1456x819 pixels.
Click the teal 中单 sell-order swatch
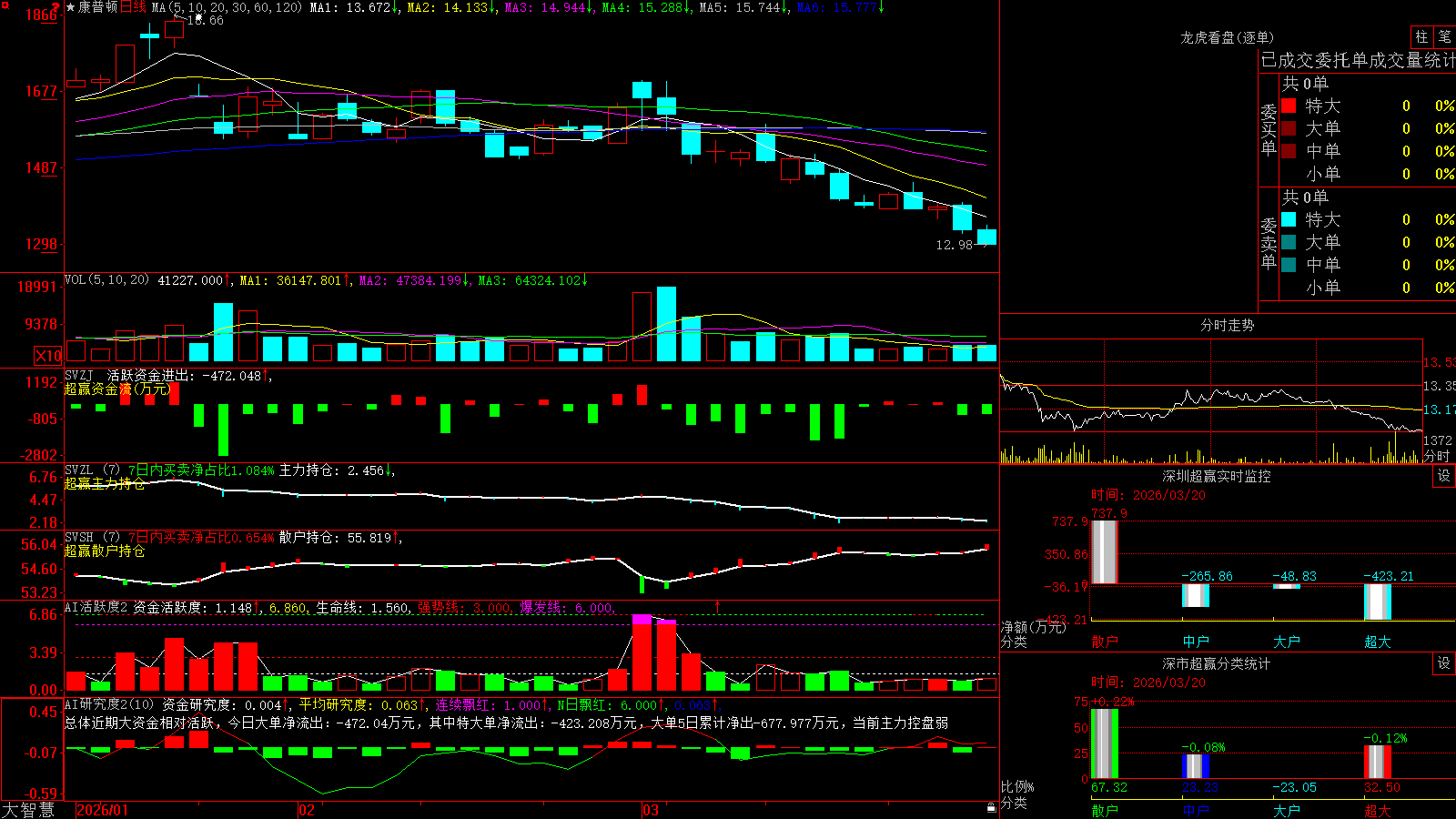[1289, 264]
